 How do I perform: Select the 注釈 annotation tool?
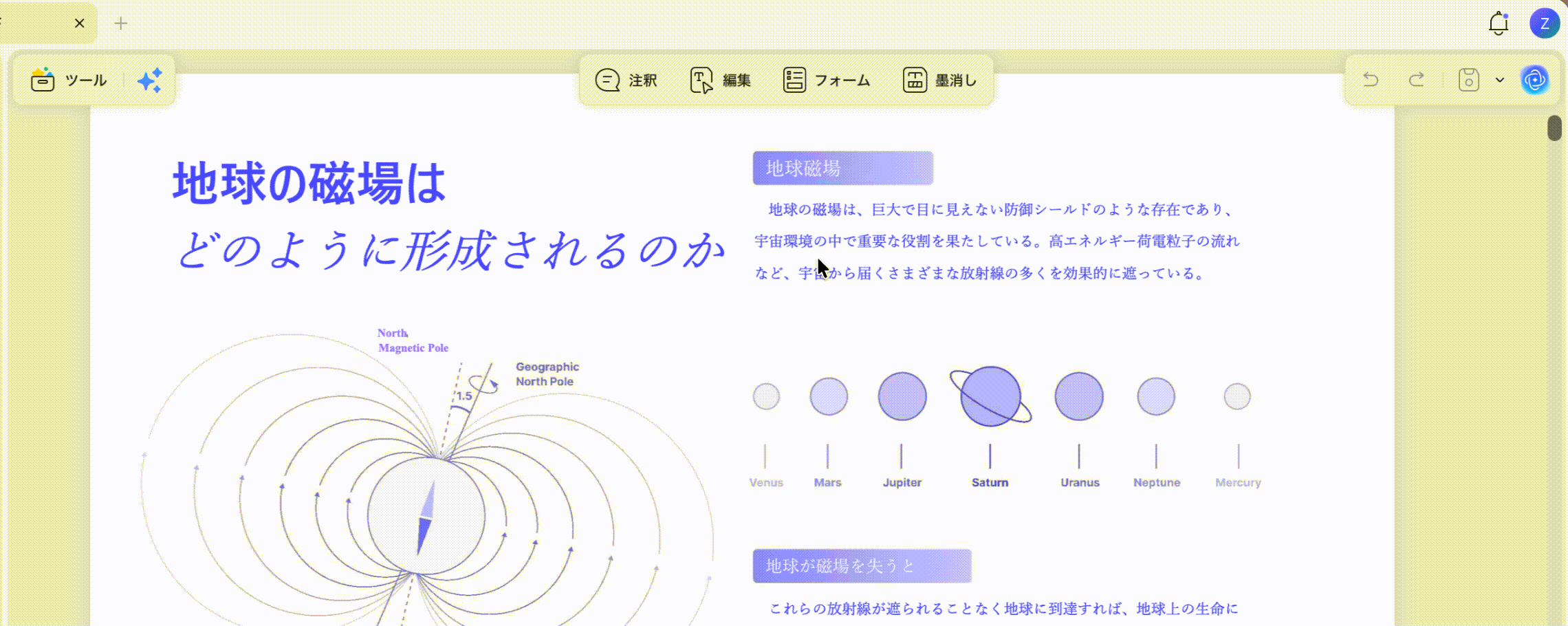pos(626,80)
